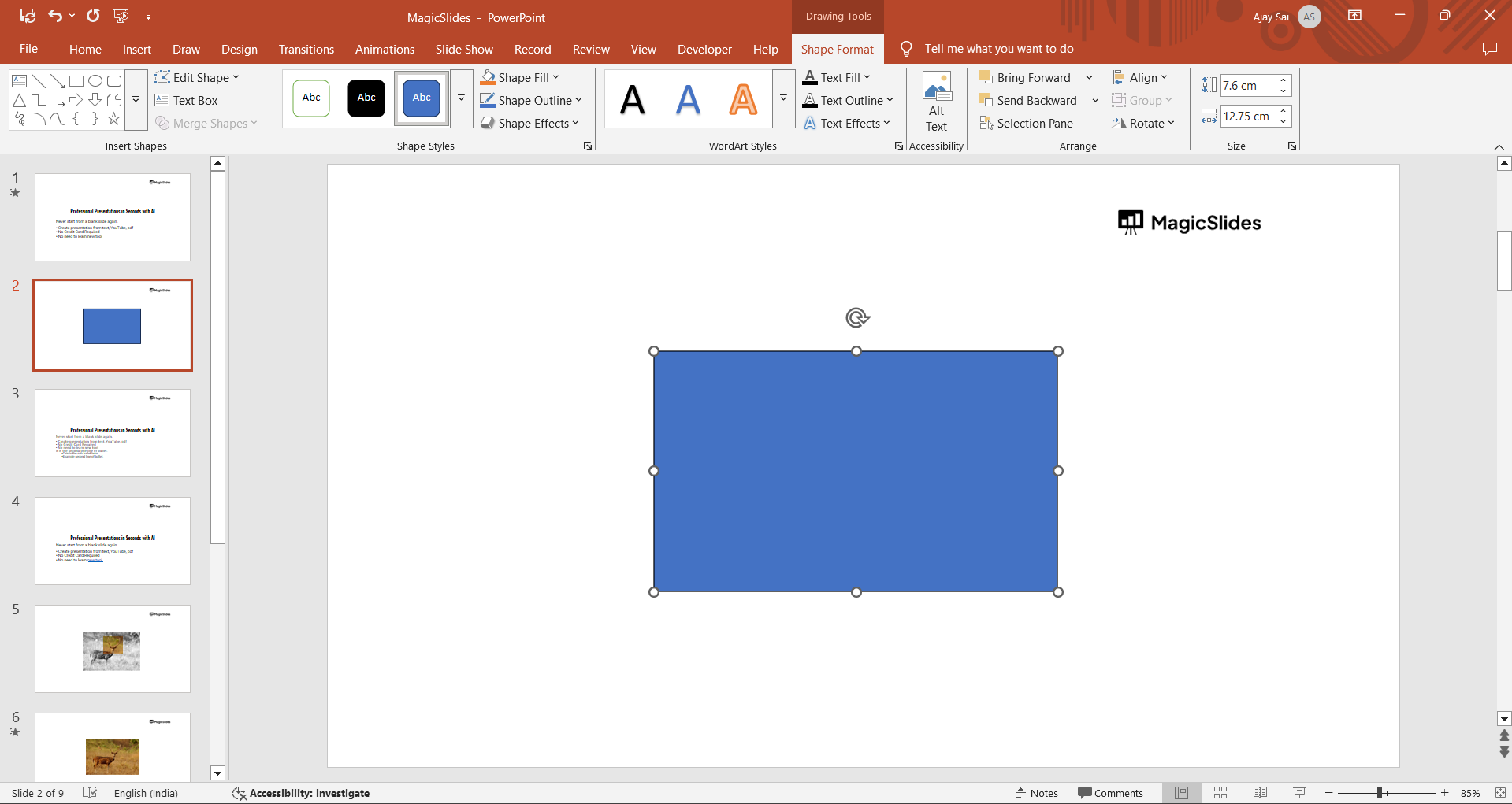This screenshot has width=1512, height=804.
Task: Apply the black Abc shape style
Action: 366,98
